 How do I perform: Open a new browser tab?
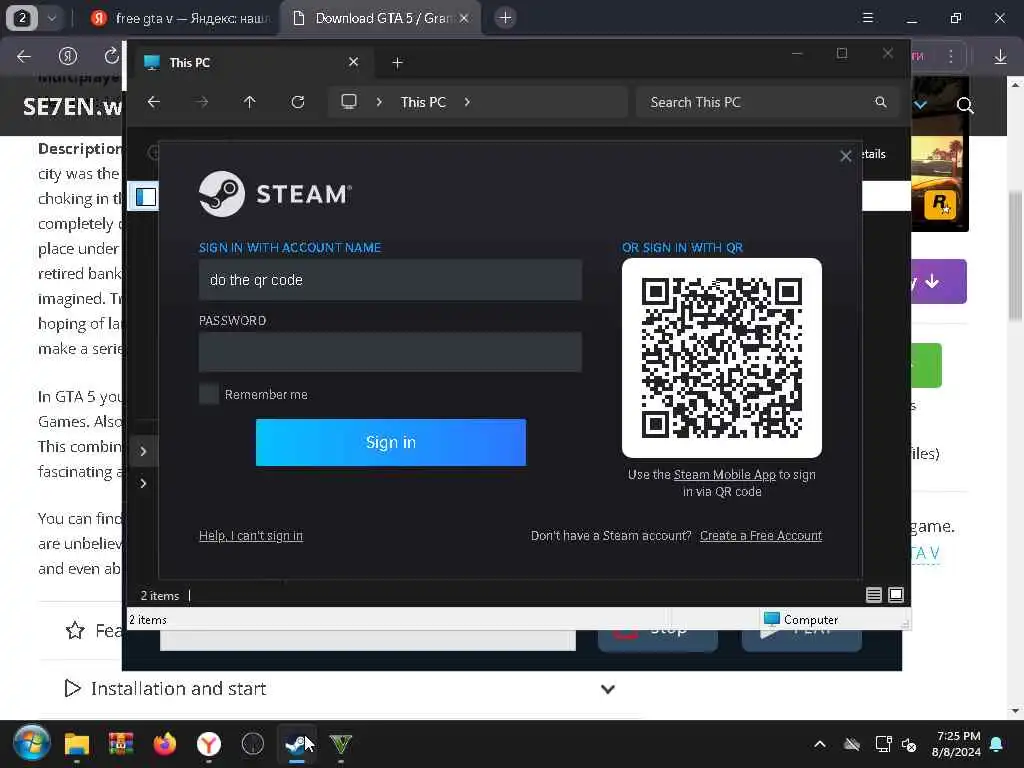505,18
